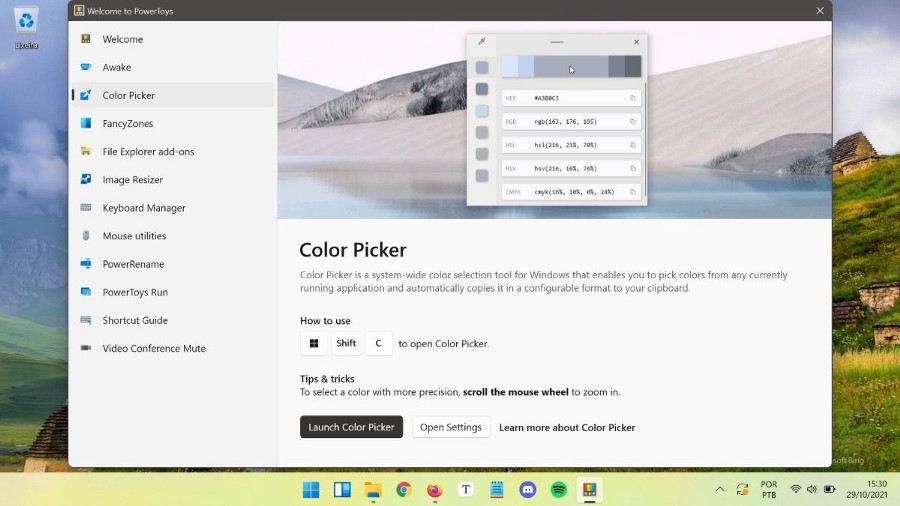
Task: Open Spotify from taskbar
Action: tap(558, 489)
